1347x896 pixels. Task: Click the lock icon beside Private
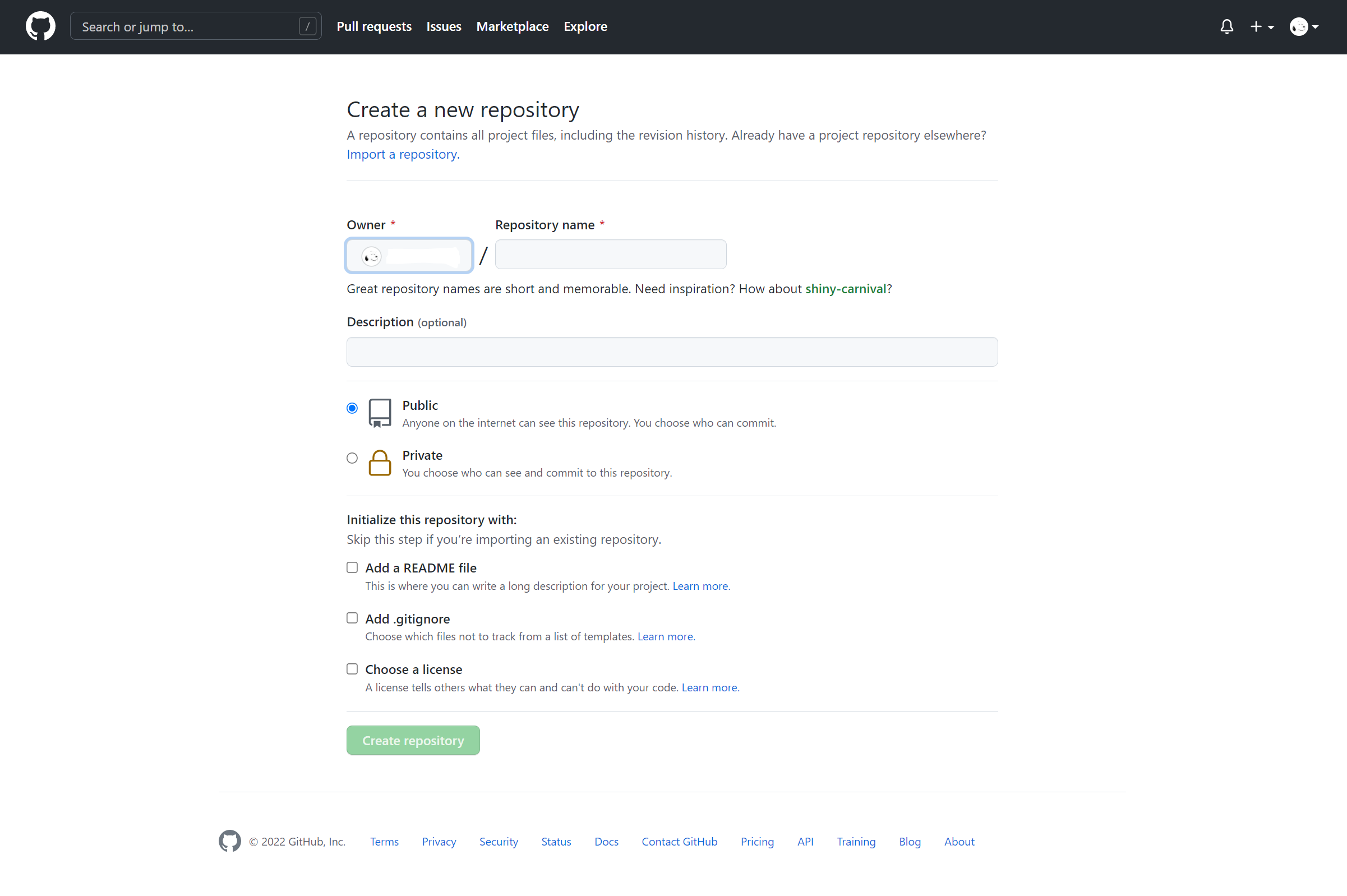click(x=380, y=463)
